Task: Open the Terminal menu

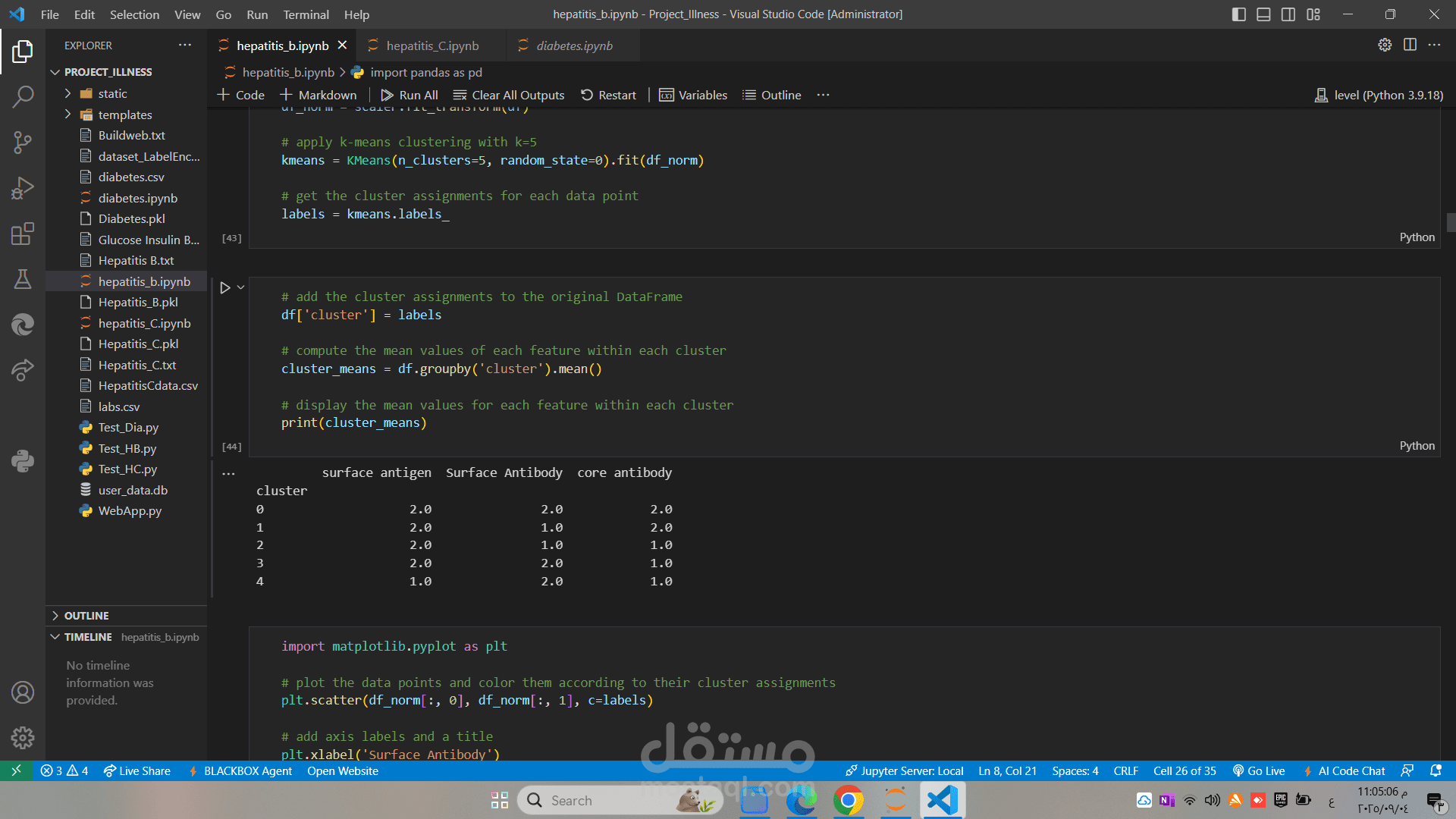Action: (306, 14)
